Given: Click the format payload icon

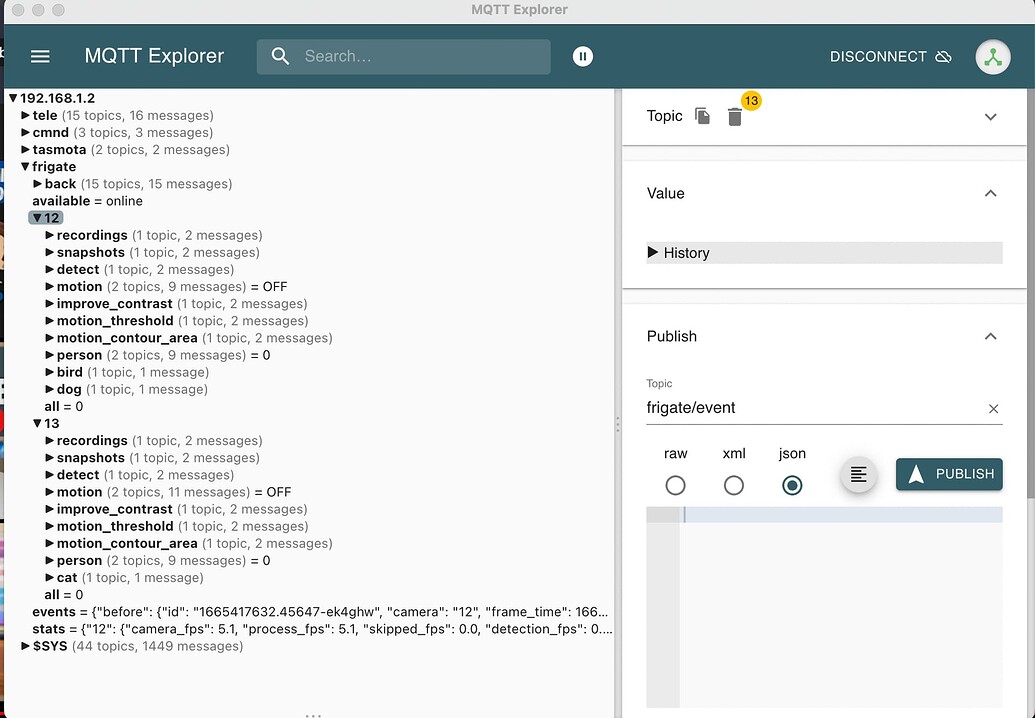Looking at the screenshot, I should [858, 474].
